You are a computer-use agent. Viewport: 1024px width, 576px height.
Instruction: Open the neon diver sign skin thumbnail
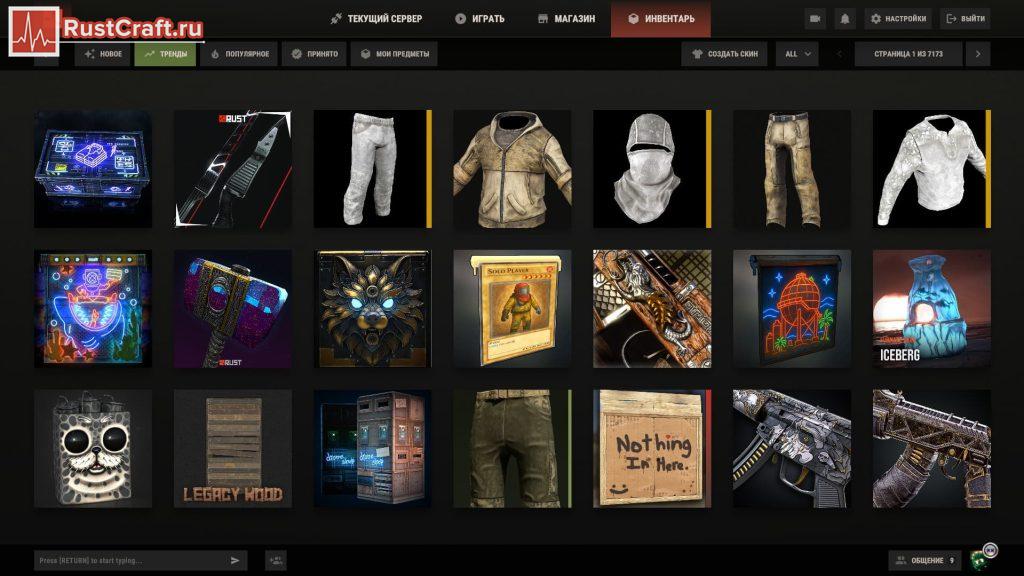(x=93, y=309)
